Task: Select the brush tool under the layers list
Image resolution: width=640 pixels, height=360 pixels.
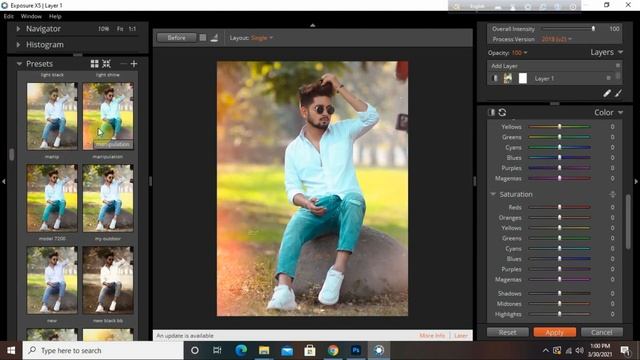Action: [x=618, y=93]
